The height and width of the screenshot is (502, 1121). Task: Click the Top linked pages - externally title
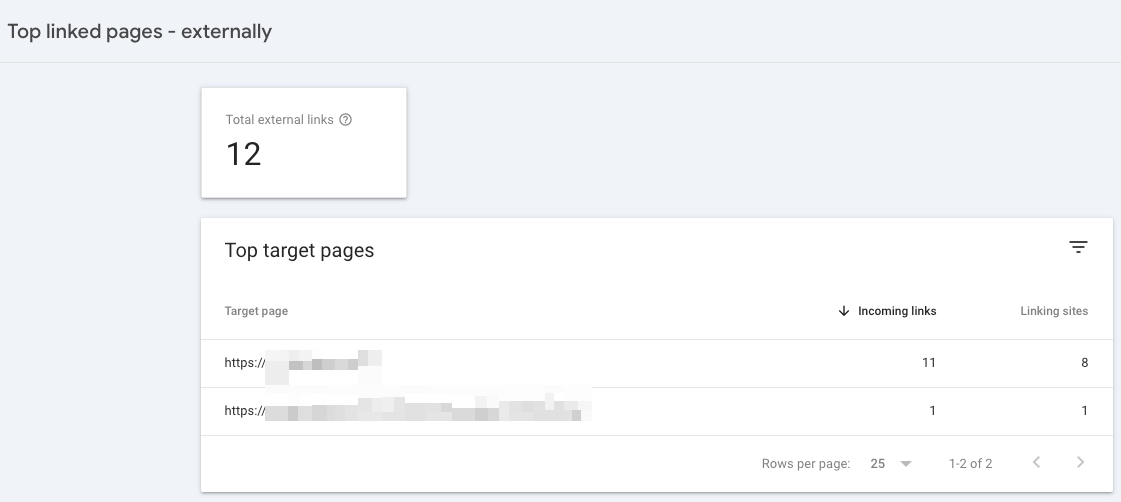coord(139,31)
